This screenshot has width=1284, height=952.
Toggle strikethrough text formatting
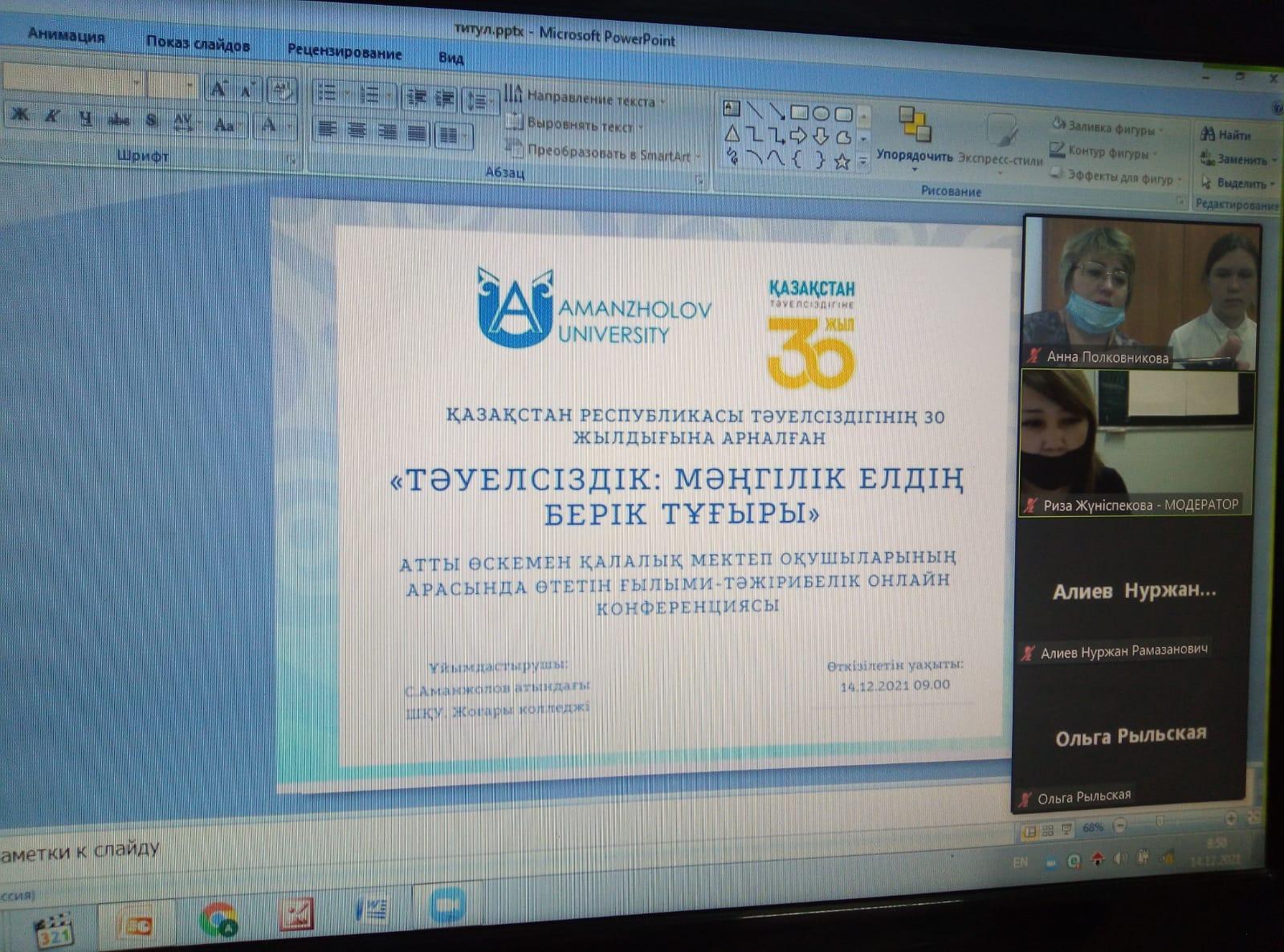[x=118, y=120]
